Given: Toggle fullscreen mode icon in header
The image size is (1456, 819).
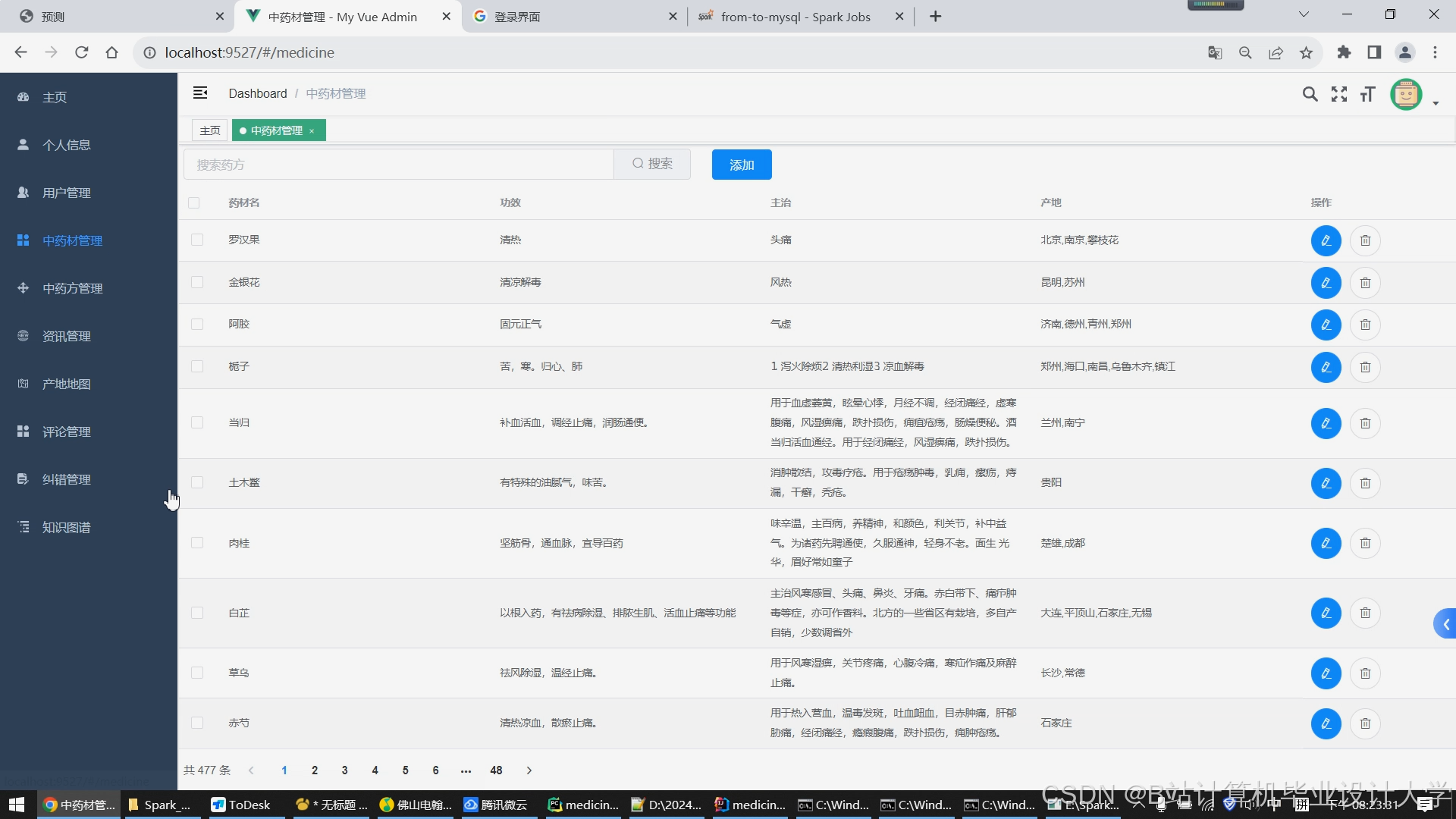Looking at the screenshot, I should [x=1339, y=94].
